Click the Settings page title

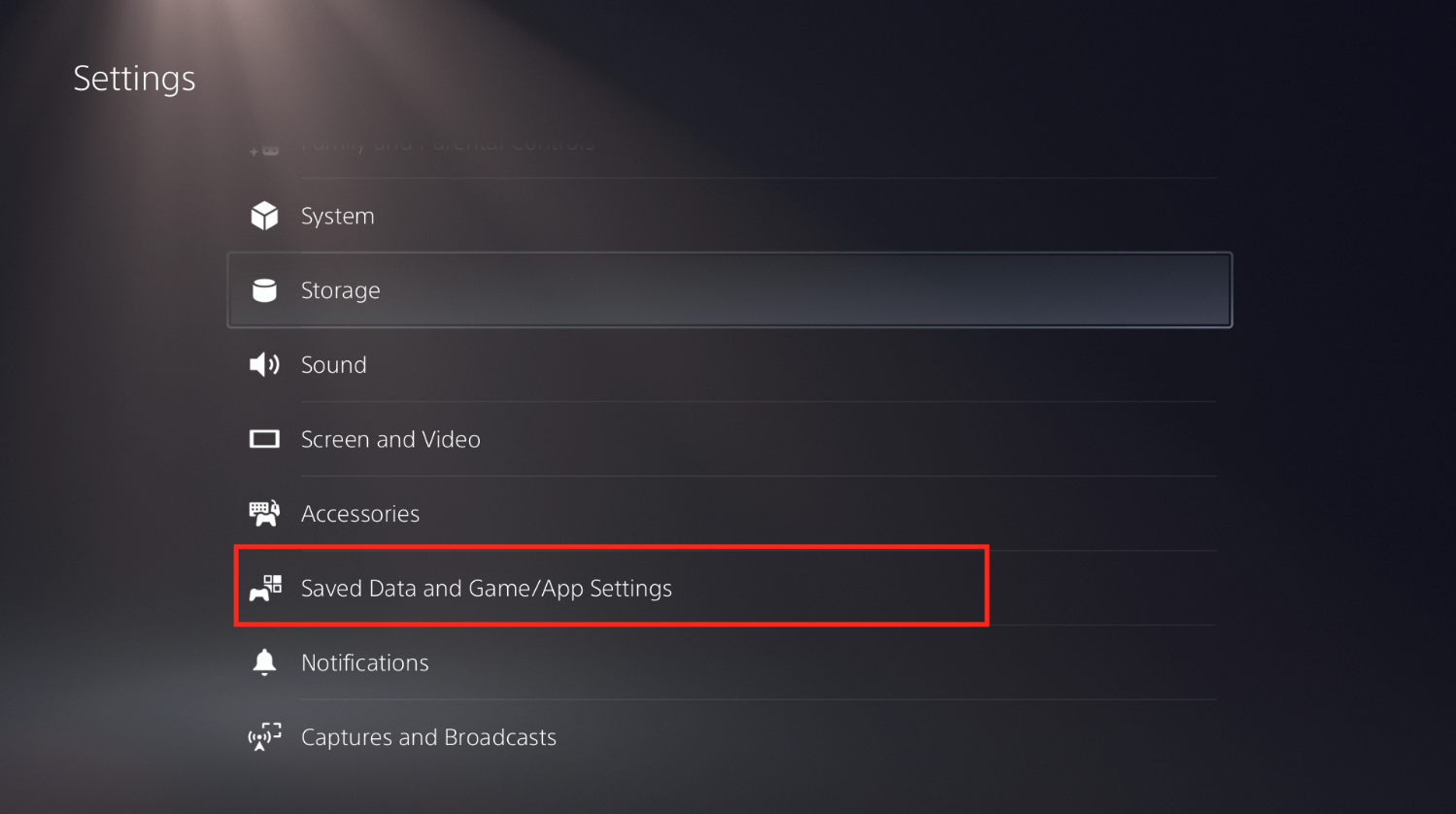[x=134, y=78]
